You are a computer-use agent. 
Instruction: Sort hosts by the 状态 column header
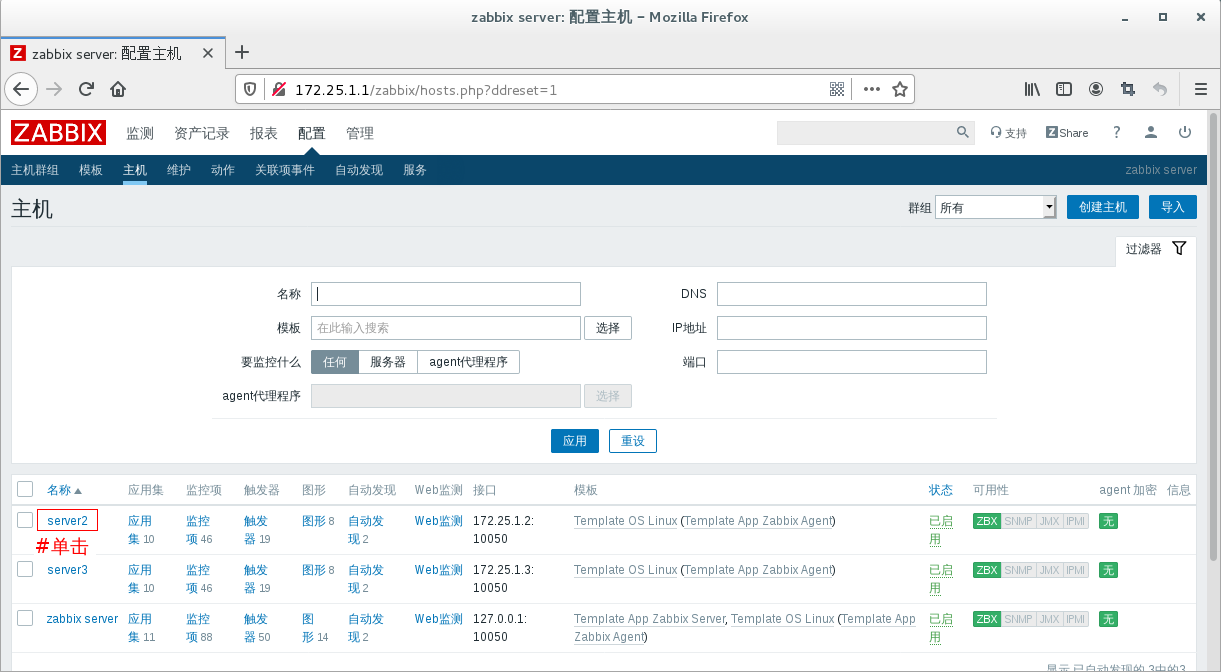coord(940,490)
